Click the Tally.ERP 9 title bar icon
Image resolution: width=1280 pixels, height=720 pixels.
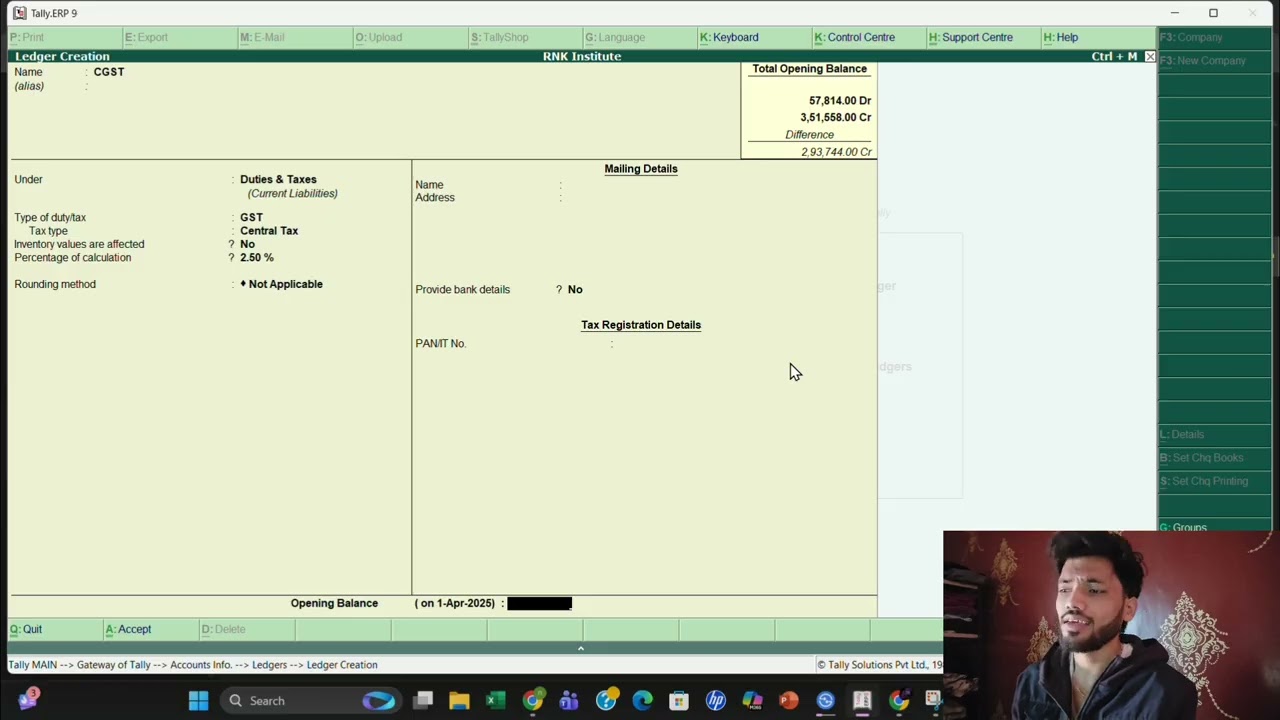click(19, 13)
